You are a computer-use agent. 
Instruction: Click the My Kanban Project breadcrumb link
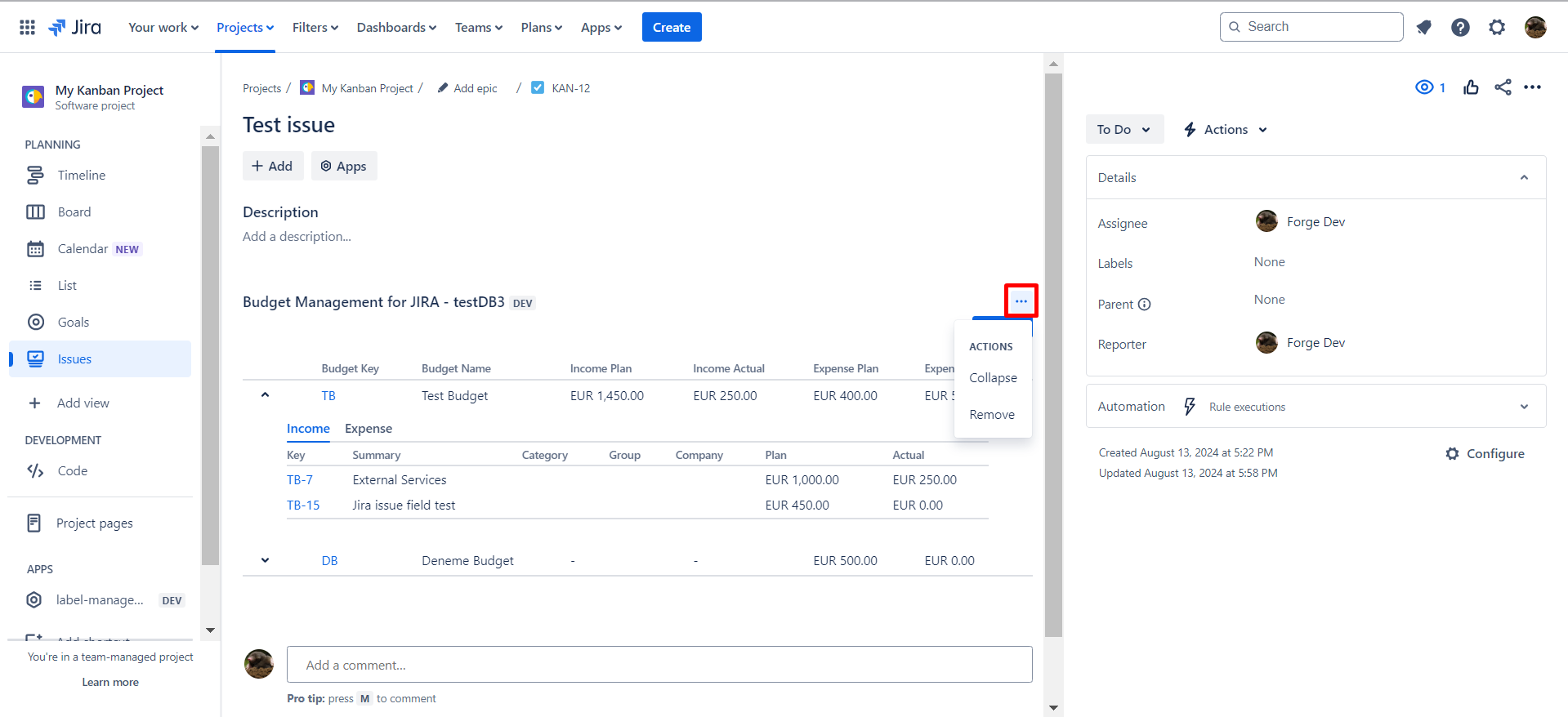tap(368, 88)
